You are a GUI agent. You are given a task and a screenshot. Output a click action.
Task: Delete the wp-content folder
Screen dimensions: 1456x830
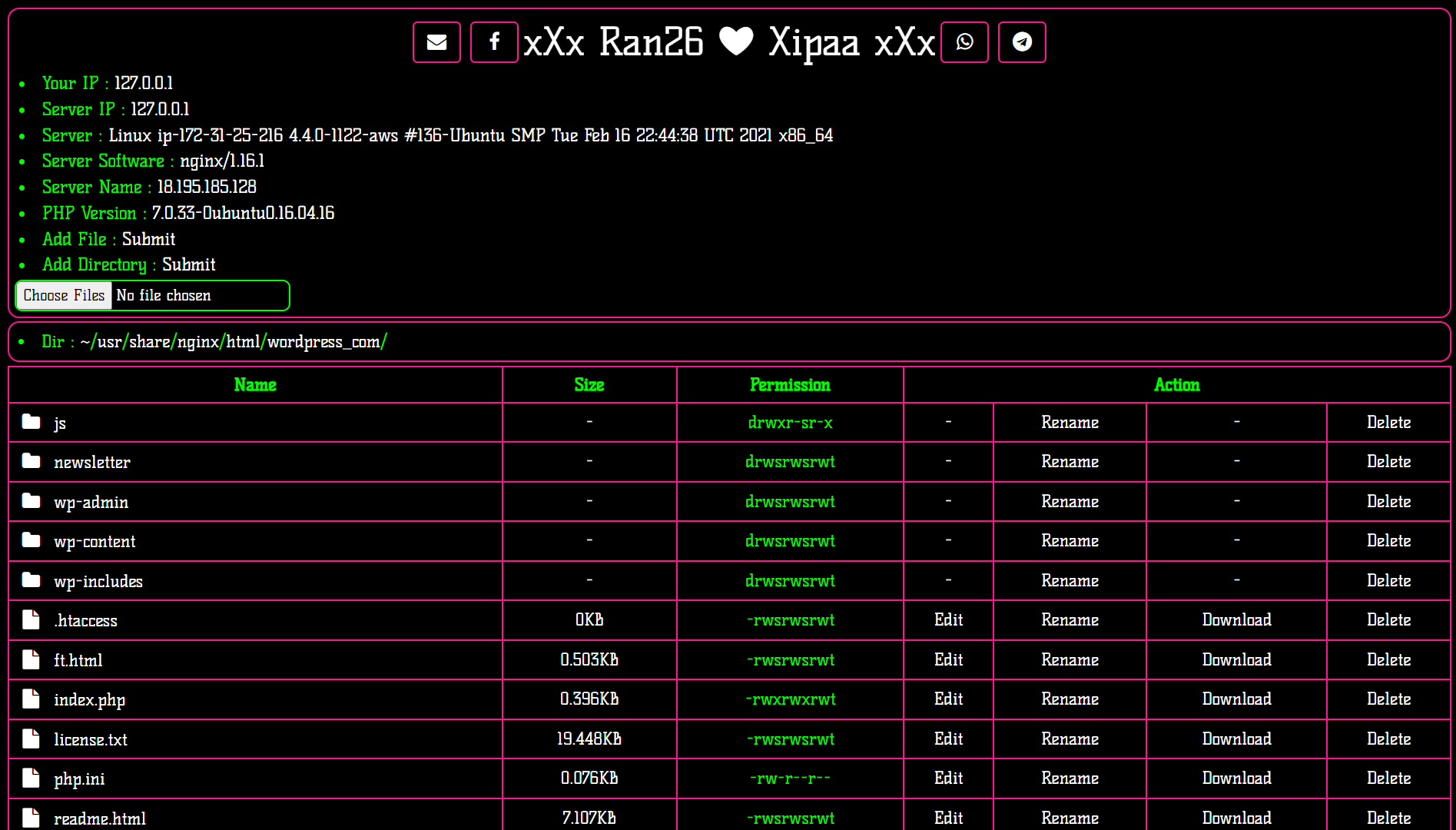pos(1389,540)
